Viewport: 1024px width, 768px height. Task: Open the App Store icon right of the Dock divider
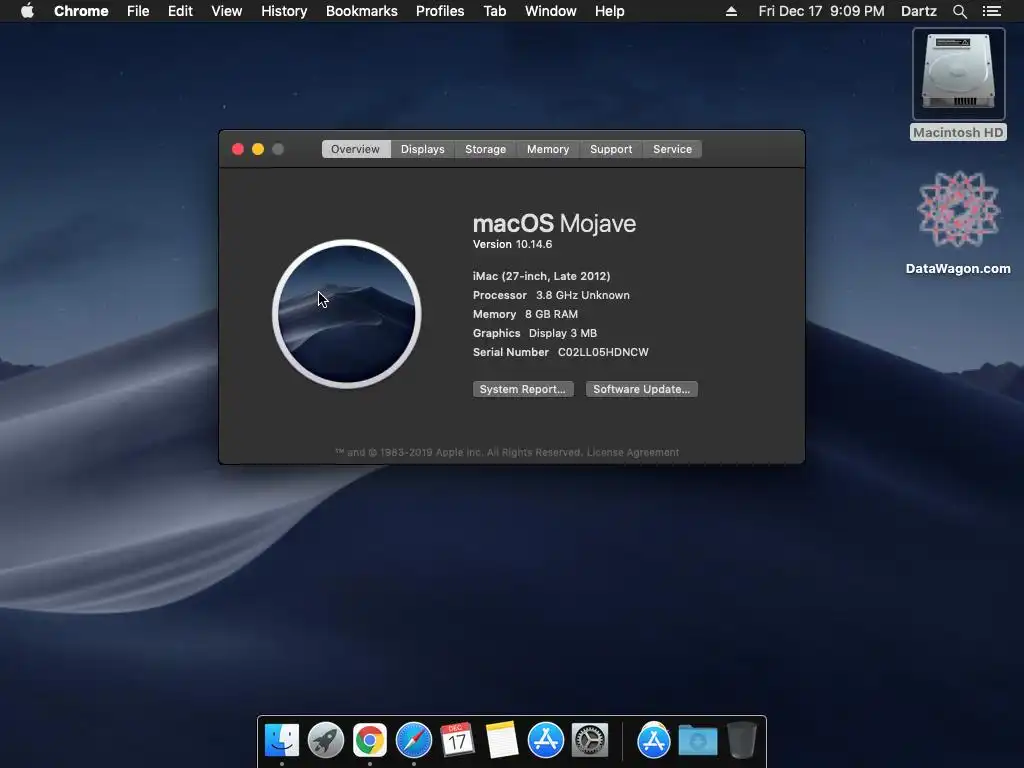(654, 740)
